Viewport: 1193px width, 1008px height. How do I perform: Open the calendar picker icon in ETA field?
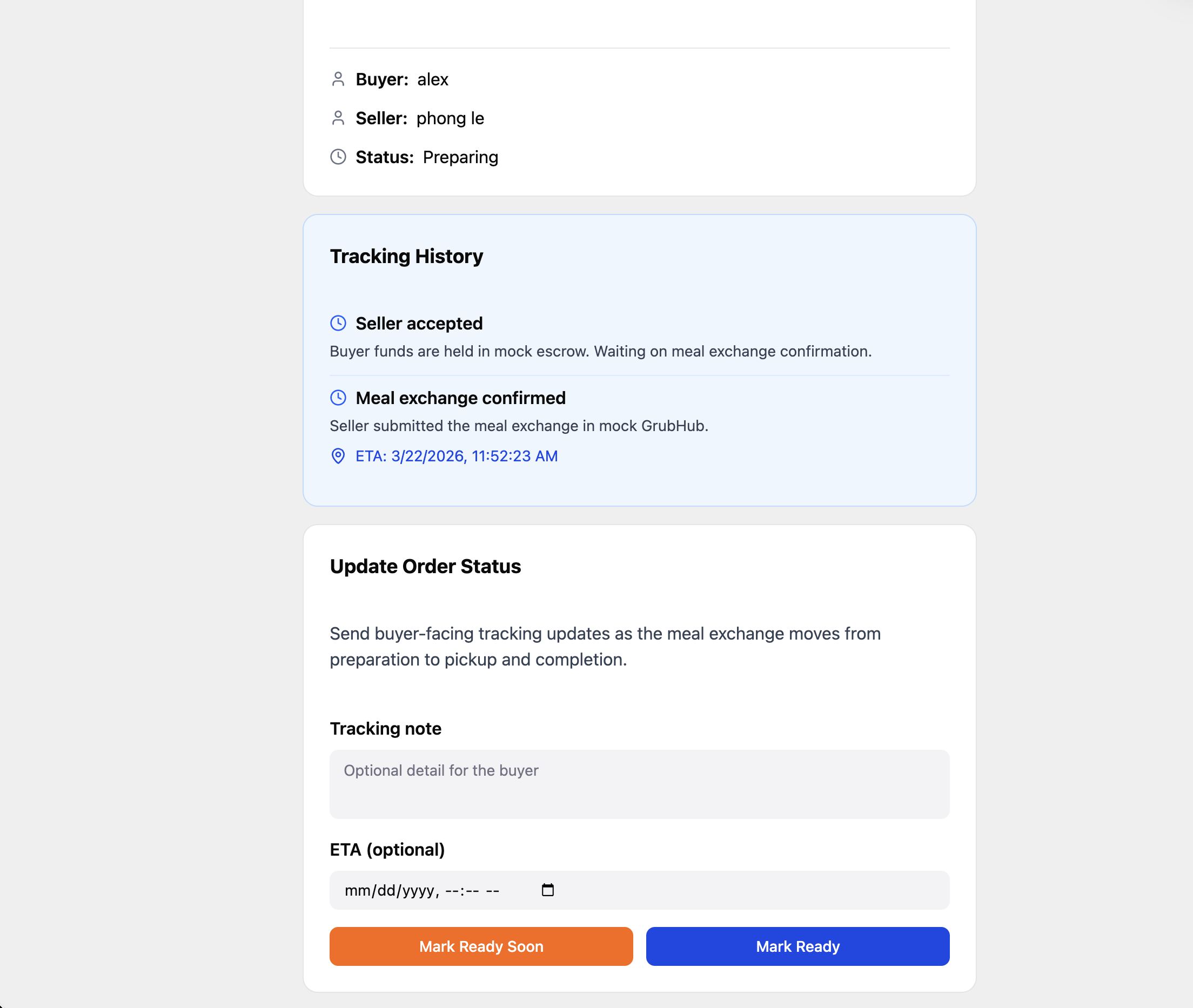click(548, 890)
